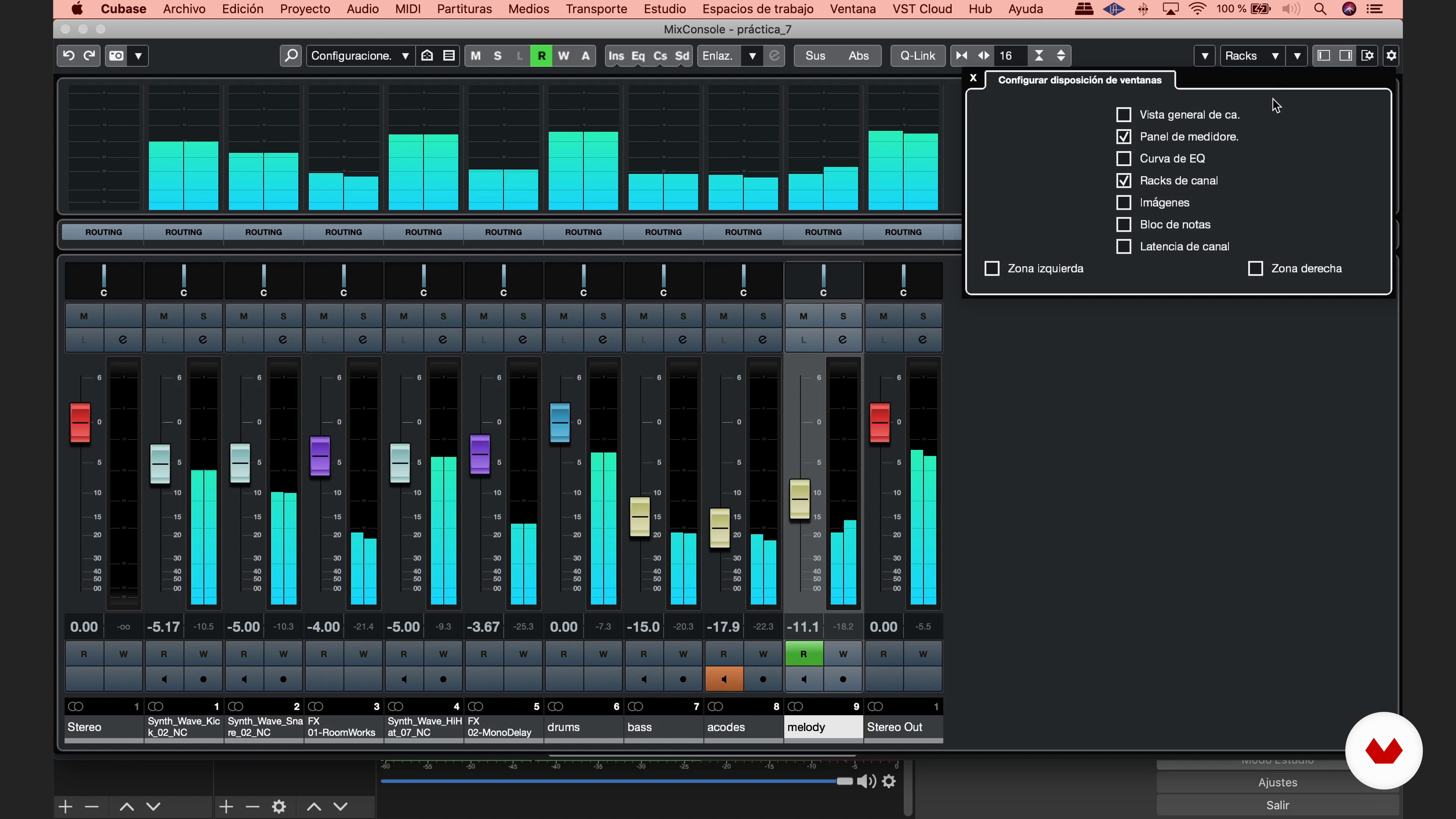Viewport: 1456px width, 819px height.
Task: Click the Sd sends bypass button
Action: (x=682, y=55)
